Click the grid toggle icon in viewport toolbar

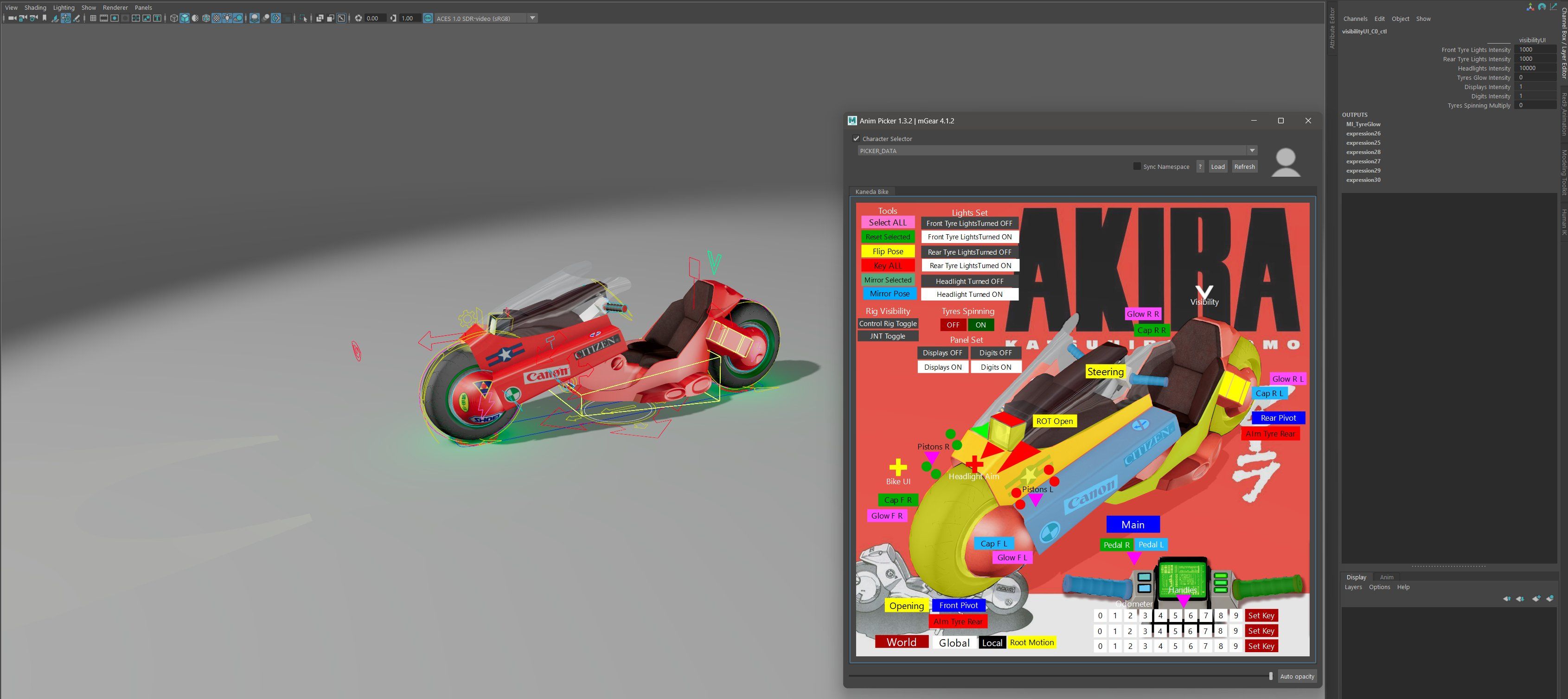tap(93, 18)
